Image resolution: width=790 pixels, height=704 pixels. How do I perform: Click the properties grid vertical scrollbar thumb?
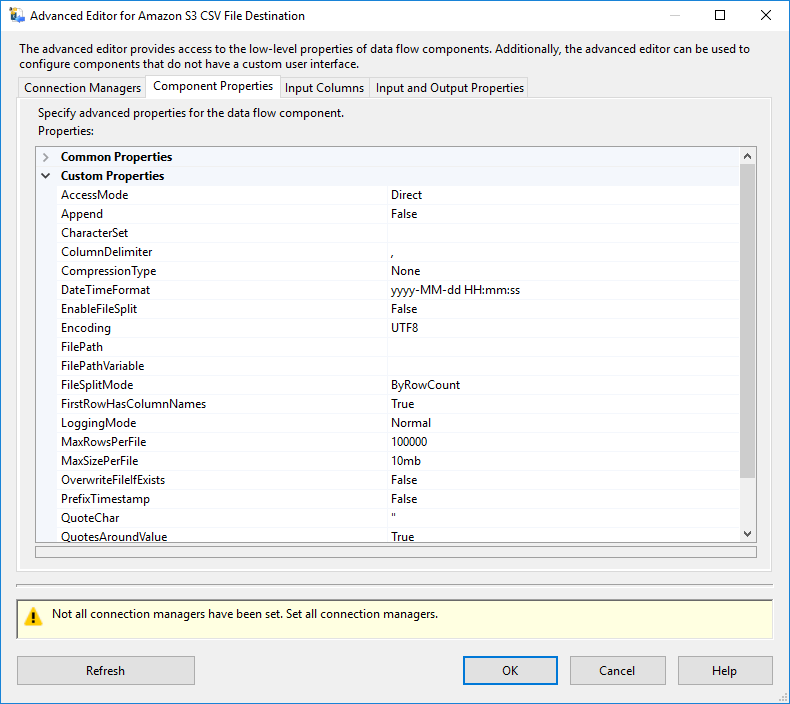tap(747, 321)
